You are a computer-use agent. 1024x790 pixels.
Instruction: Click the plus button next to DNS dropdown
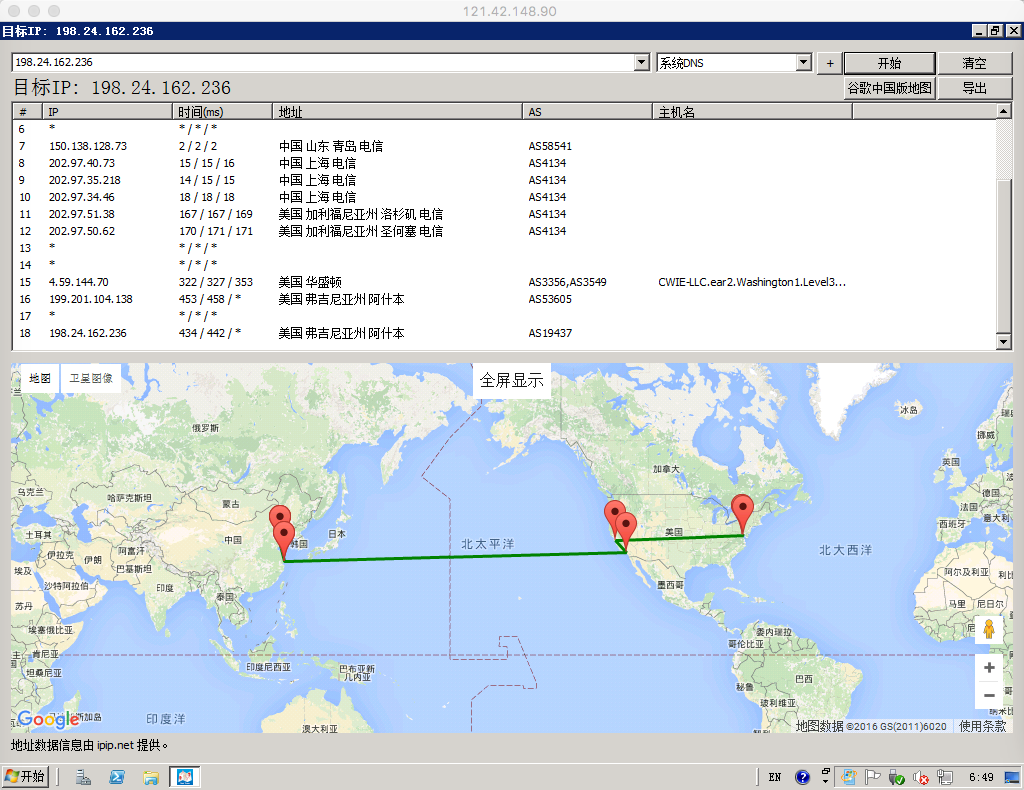829,63
